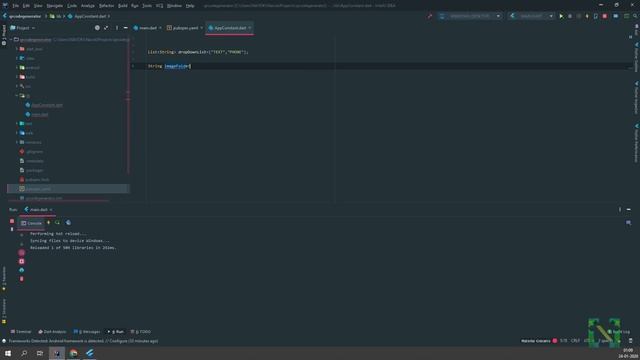Click the Chrome icon on taskbar
Image resolution: width=640 pixels, height=360 pixels.
pyautogui.click(x=73, y=353)
